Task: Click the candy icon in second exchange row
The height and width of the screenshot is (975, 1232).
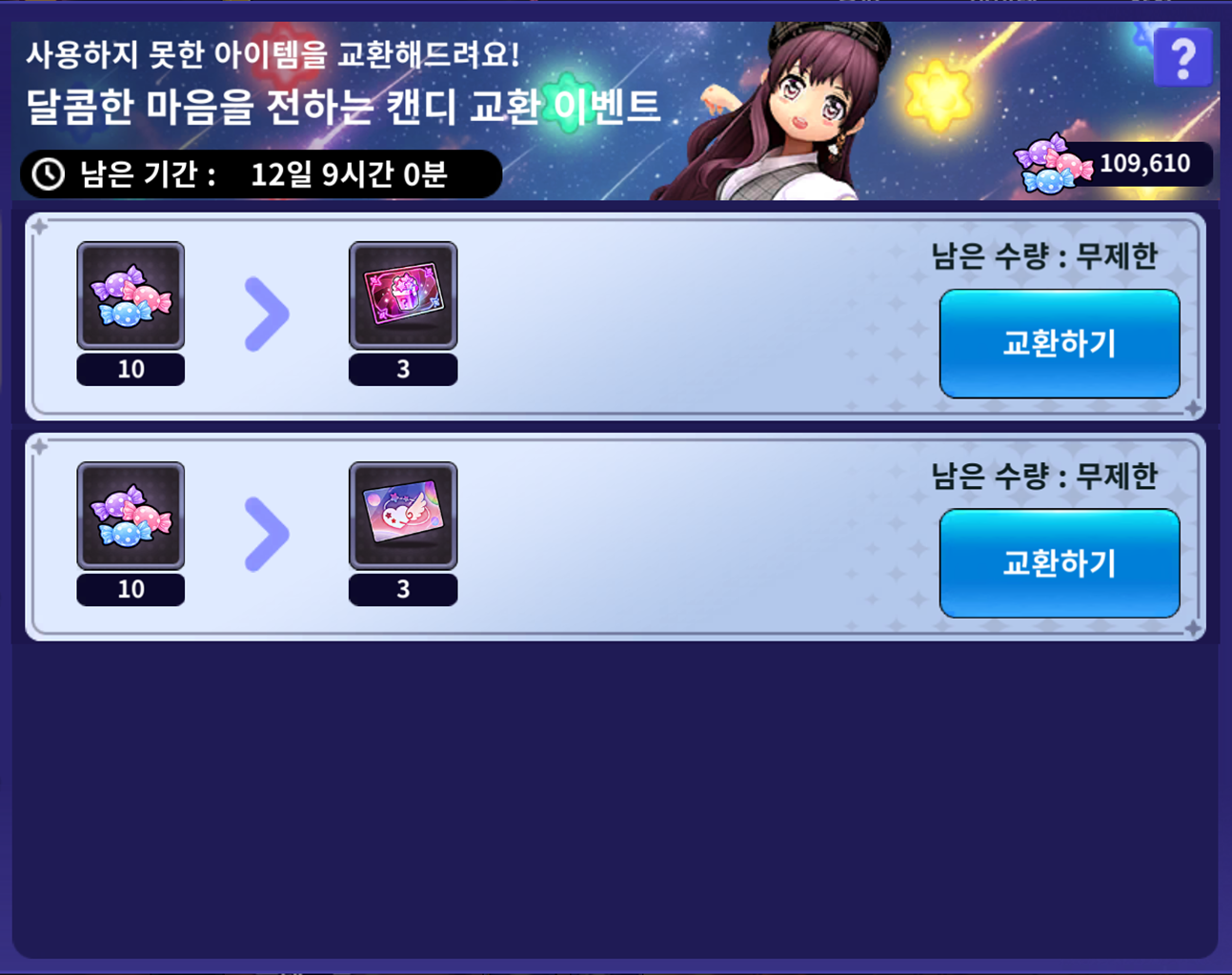Action: pyautogui.click(x=131, y=516)
